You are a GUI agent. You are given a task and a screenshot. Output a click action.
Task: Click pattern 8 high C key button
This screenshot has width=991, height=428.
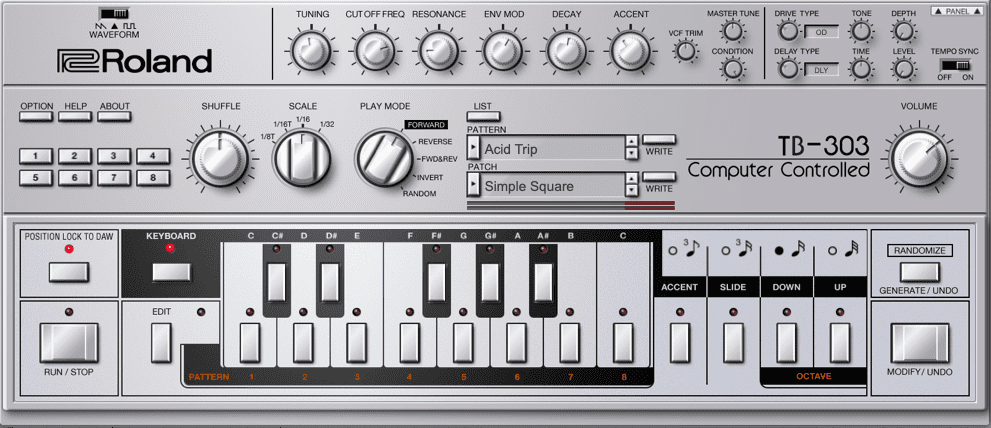pyautogui.click(x=623, y=343)
